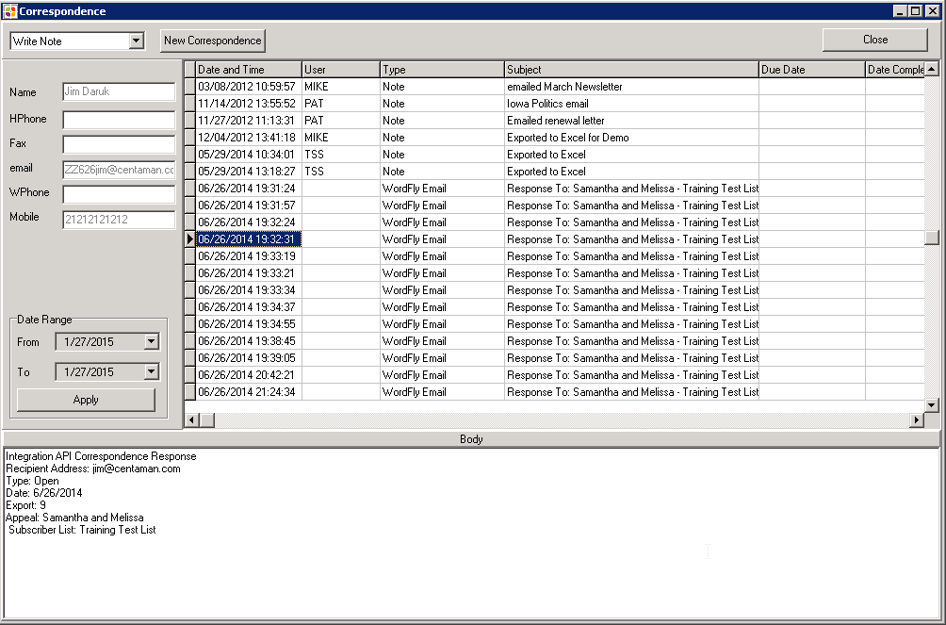Click the WPhone input field
This screenshot has height=625, width=946.
point(119,194)
